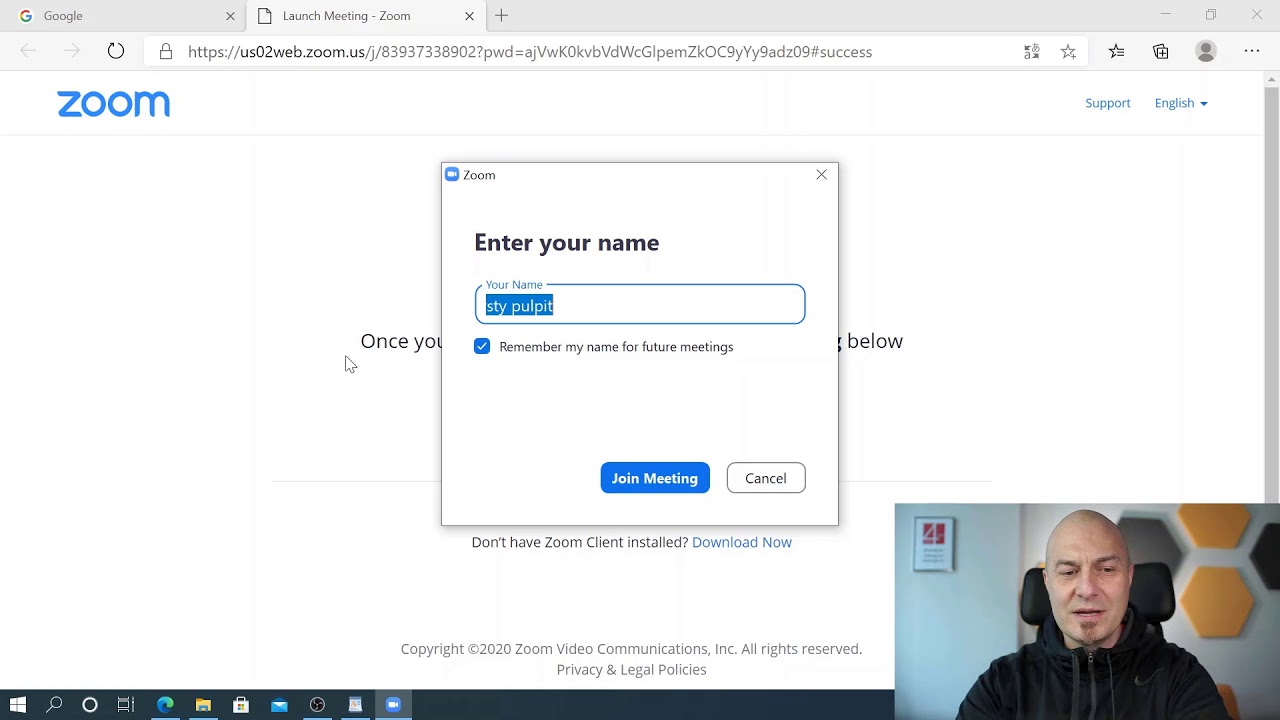Expand the English language dropdown
The height and width of the screenshot is (720, 1280).
pyautogui.click(x=1181, y=103)
